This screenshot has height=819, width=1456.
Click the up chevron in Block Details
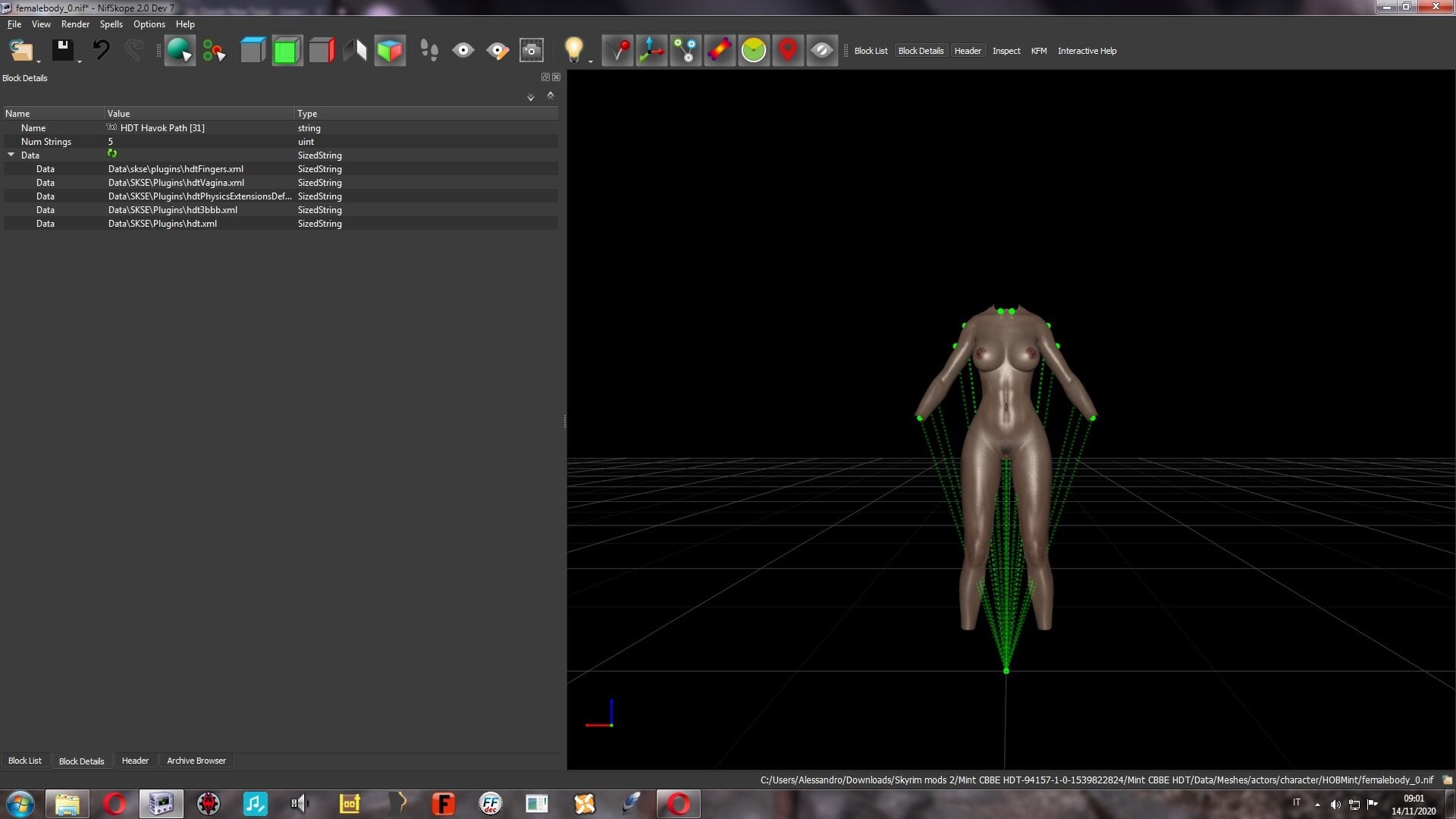[x=551, y=96]
